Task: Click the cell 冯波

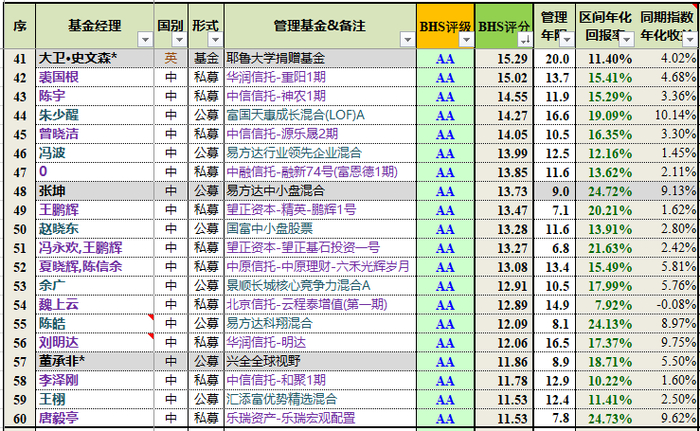Action: click(x=95, y=153)
